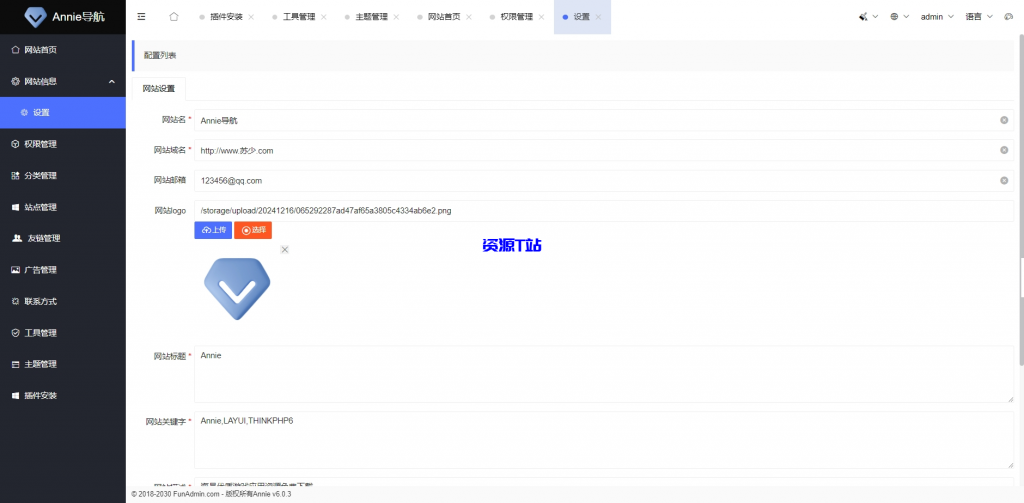Open 网站首页 in the sidebar
This screenshot has width=1024, height=503.
(x=63, y=50)
